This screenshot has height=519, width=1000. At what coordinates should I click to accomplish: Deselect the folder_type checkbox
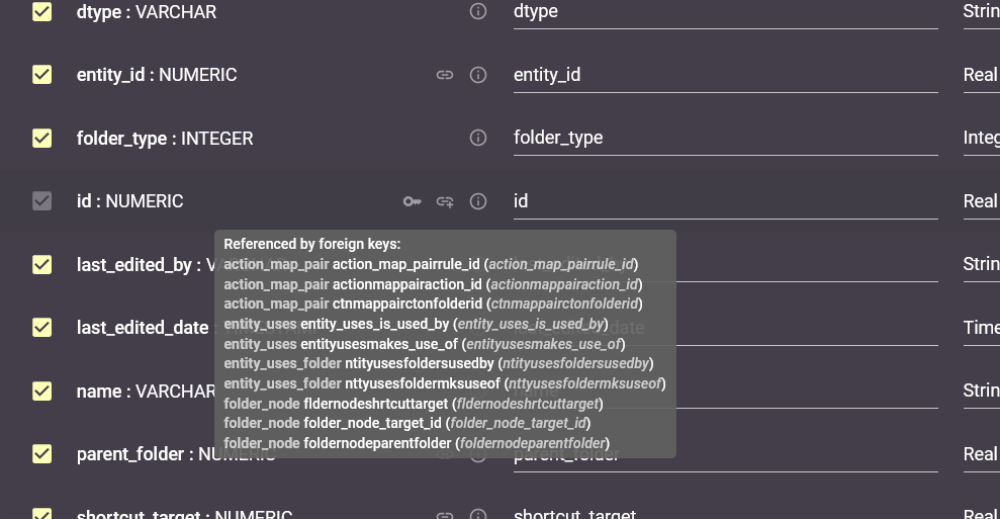tap(42, 138)
